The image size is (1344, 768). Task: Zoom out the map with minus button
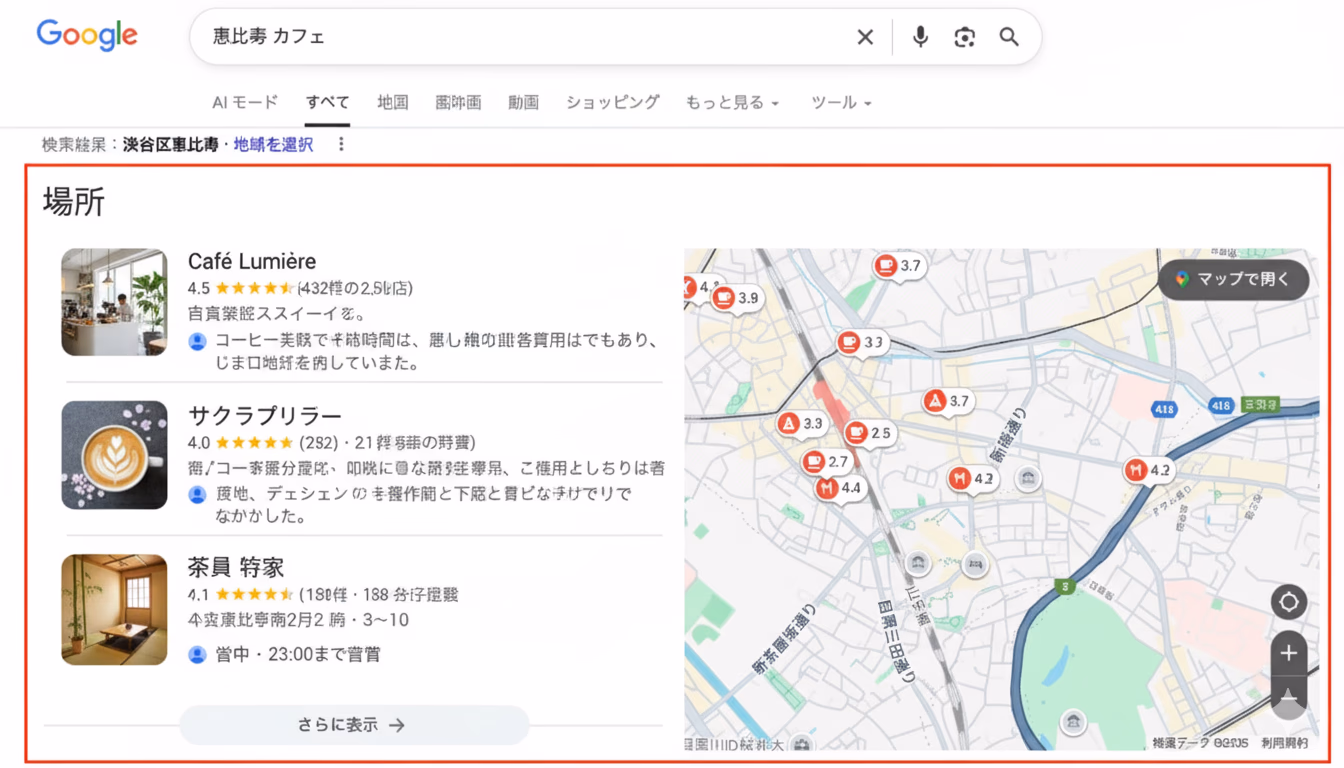pos(1289,697)
